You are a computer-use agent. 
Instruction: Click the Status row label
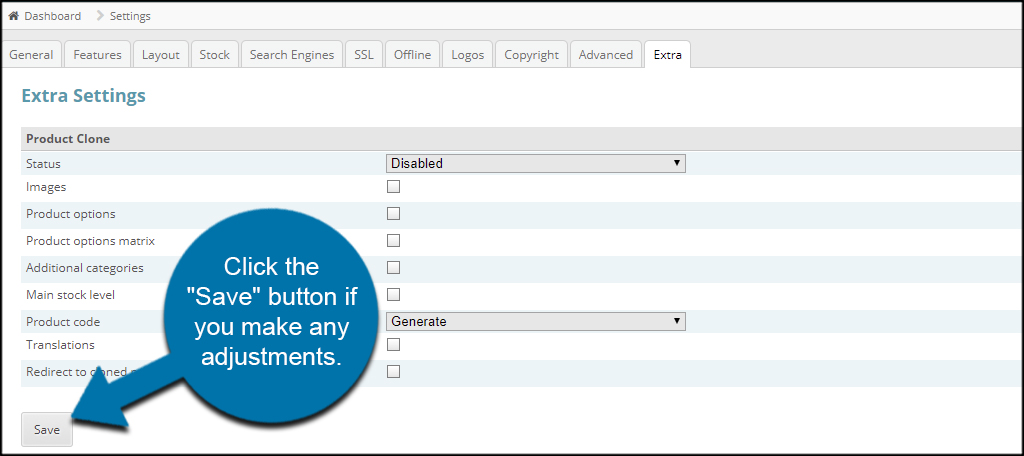click(x=43, y=164)
